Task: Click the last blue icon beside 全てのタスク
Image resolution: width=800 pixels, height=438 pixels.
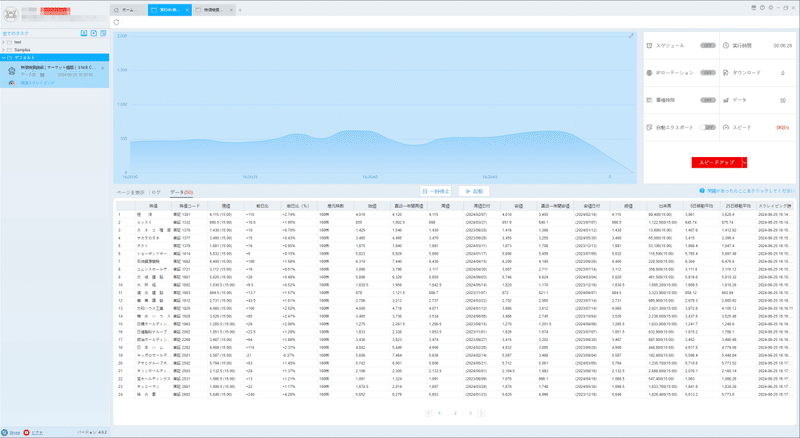Action: coord(103,33)
